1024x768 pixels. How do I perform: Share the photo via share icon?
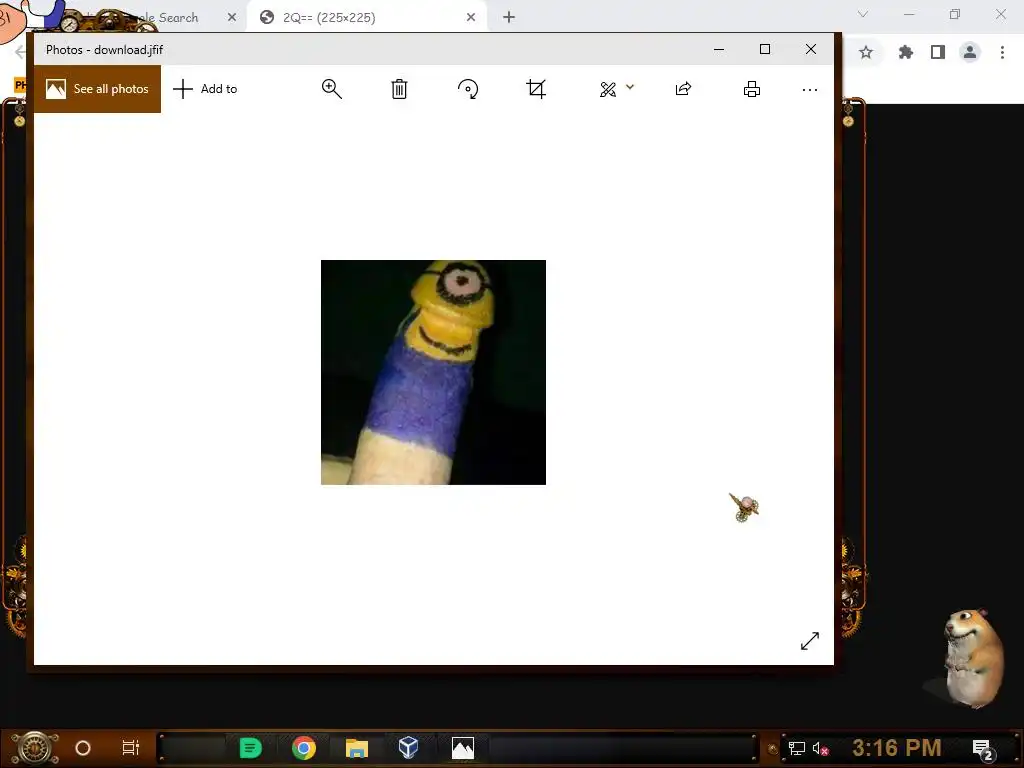click(x=683, y=89)
